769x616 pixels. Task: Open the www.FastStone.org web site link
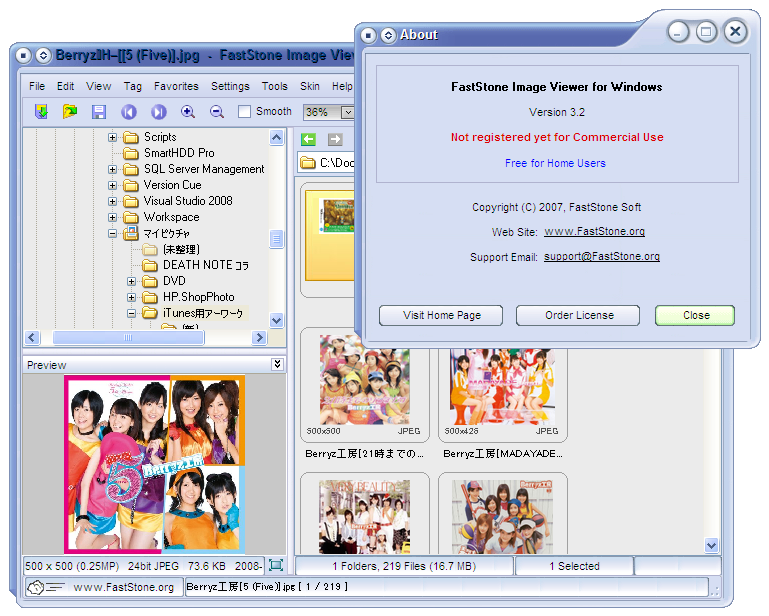594,231
